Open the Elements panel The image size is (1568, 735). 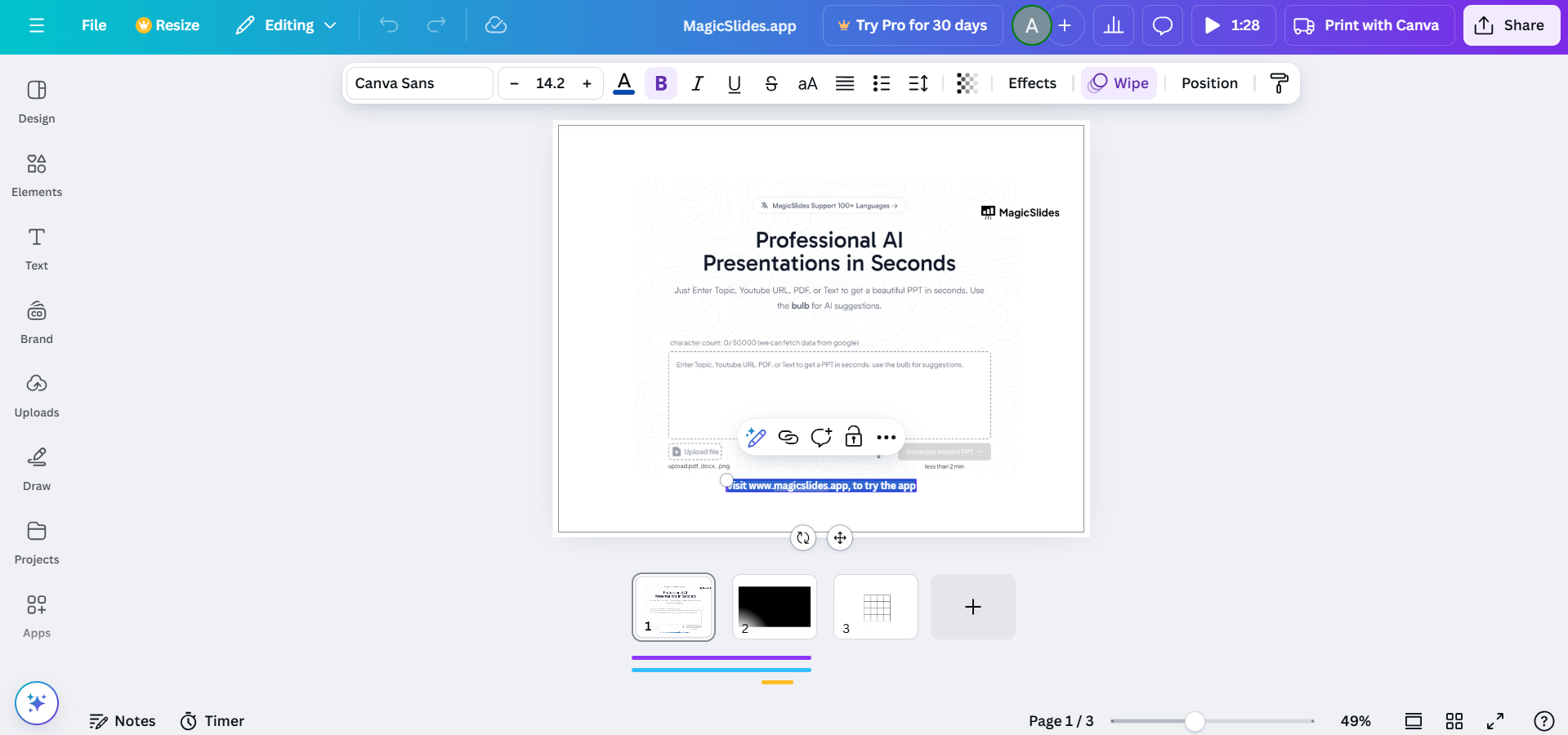(x=37, y=175)
